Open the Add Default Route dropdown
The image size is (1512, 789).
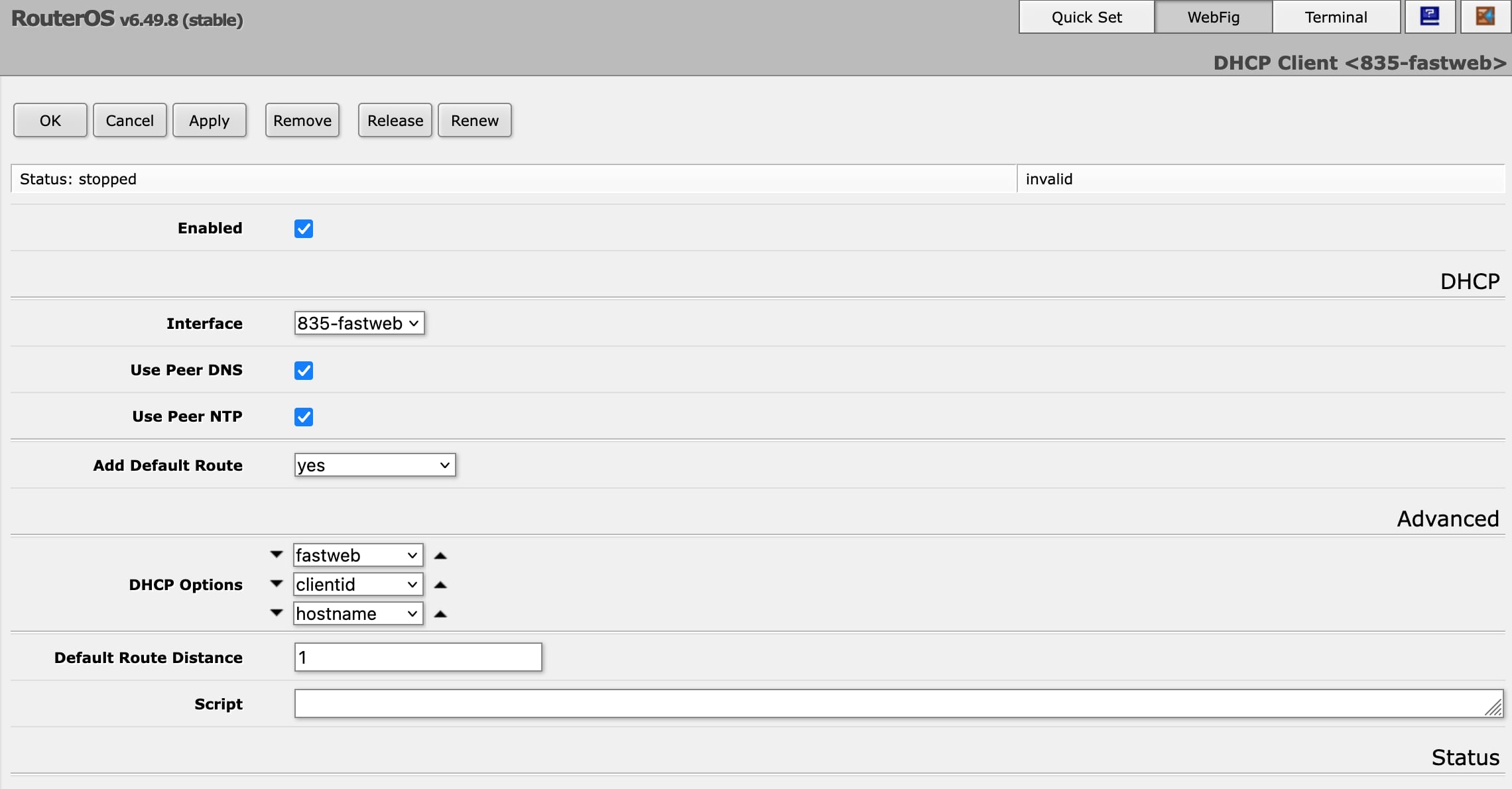(375, 465)
